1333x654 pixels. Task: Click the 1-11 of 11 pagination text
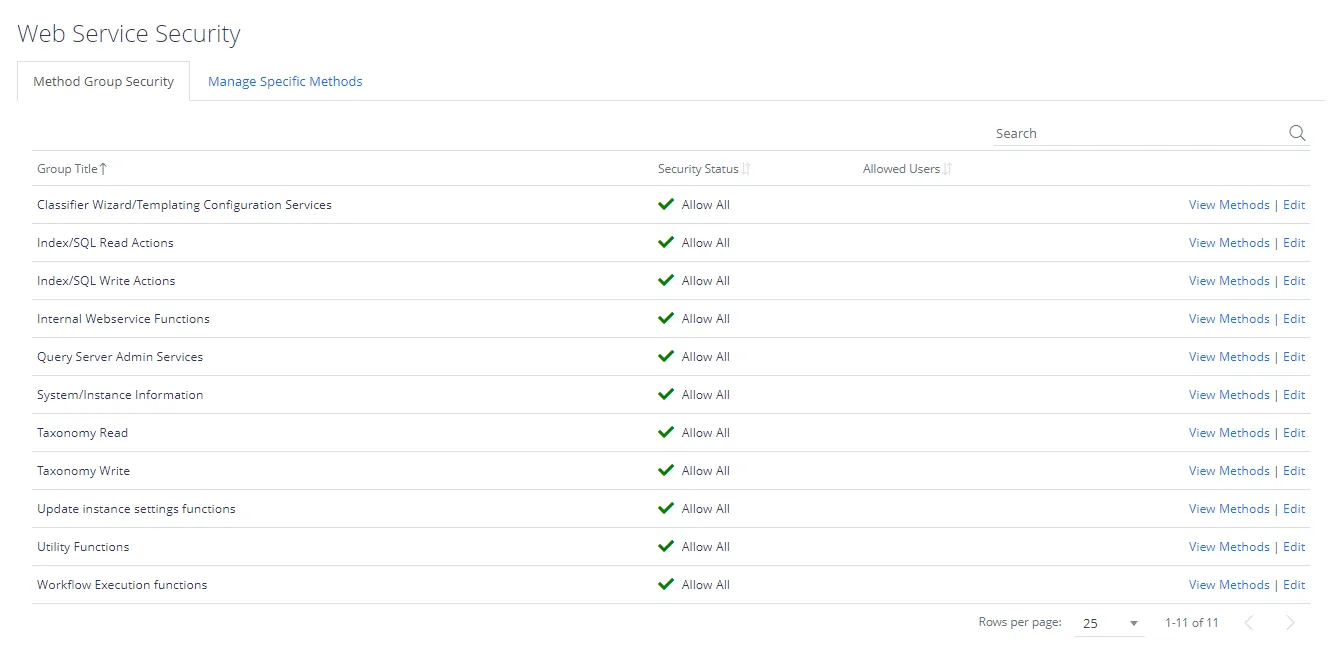tap(1192, 623)
